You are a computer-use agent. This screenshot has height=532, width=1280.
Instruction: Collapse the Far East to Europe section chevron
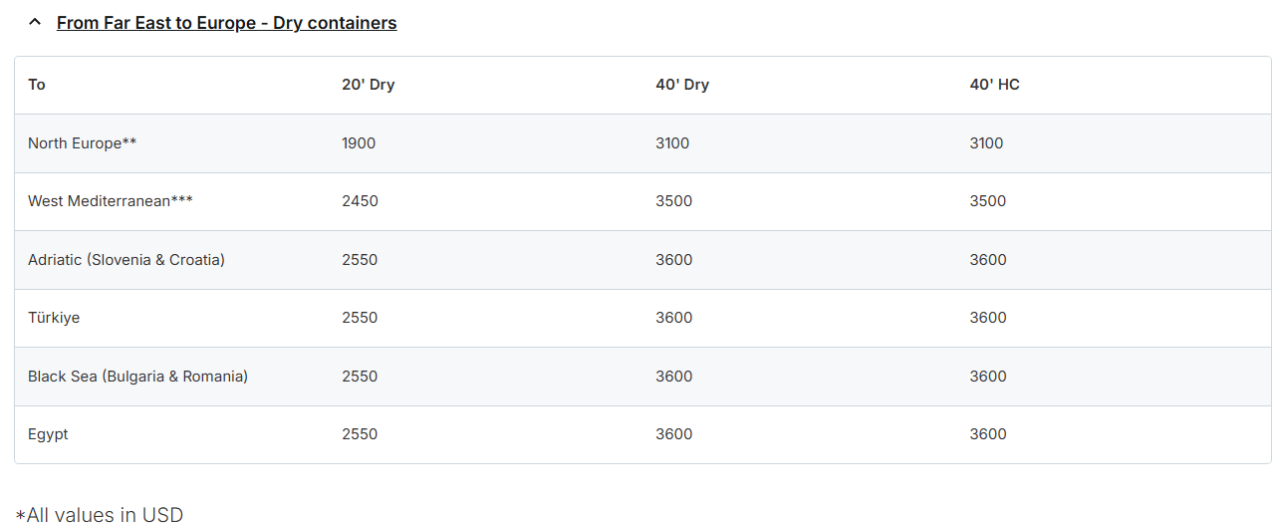pyautogui.click(x=36, y=23)
